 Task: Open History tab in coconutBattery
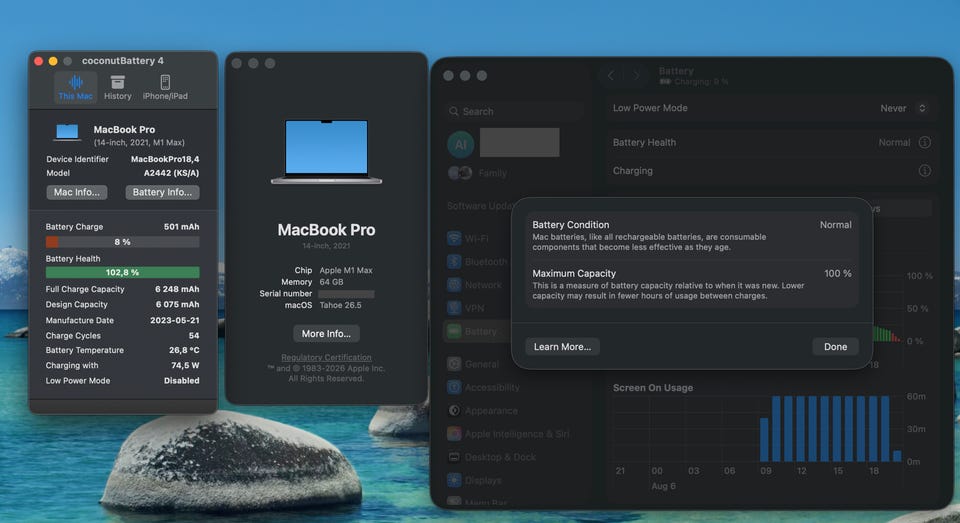118,88
